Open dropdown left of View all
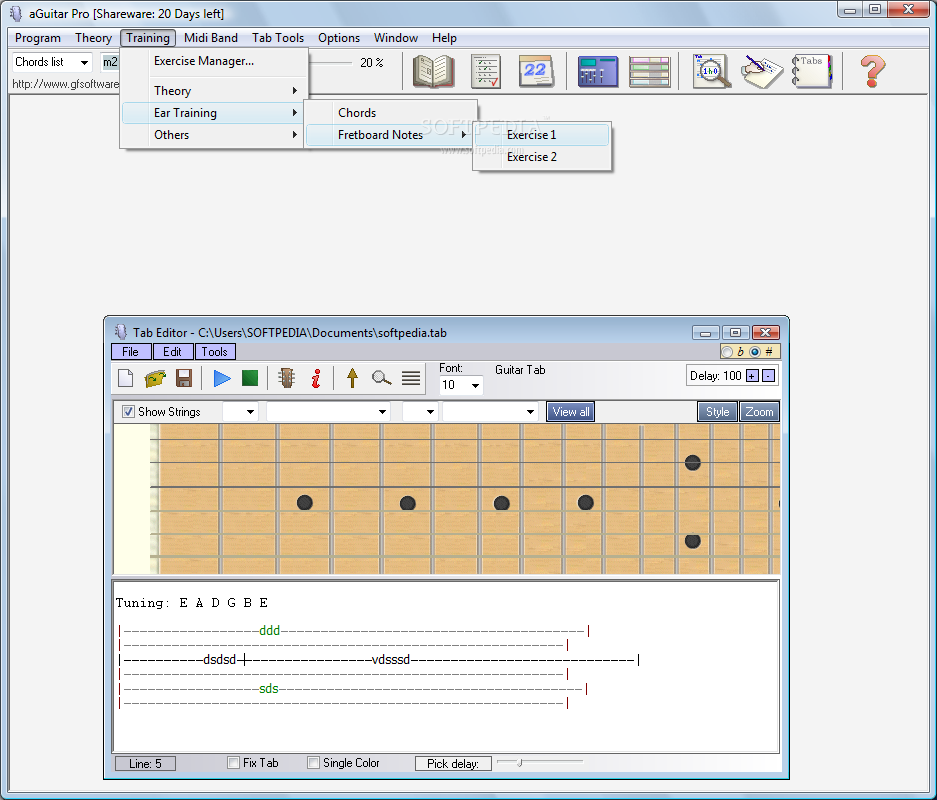 (530, 412)
